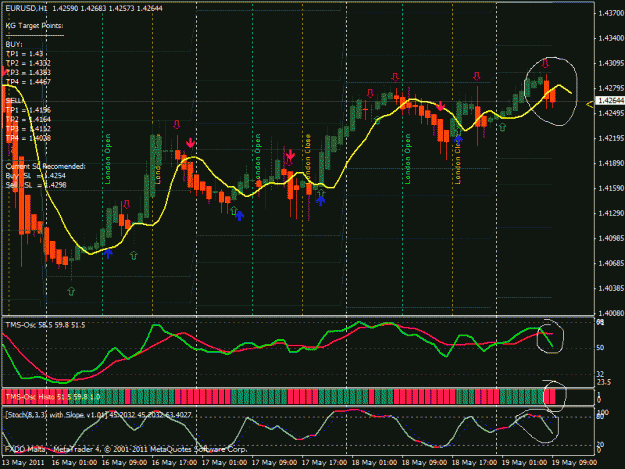The image size is (625, 469).
Task: Click the 1.41890 price scale label
Action: click(x=610, y=163)
